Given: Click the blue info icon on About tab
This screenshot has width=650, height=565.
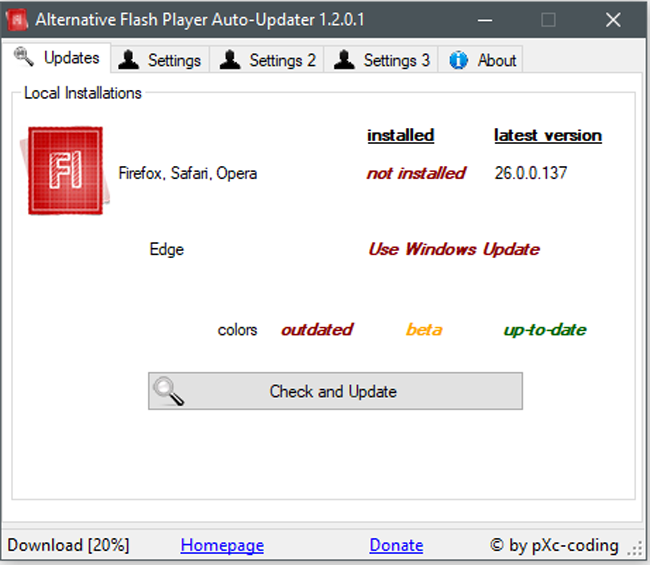Looking at the screenshot, I should pyautogui.click(x=458, y=60).
